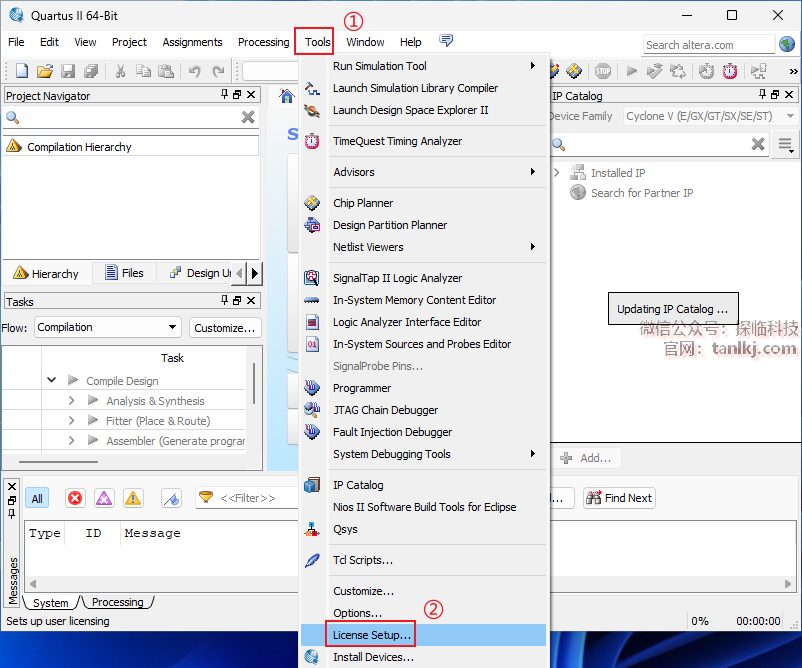Click the yellow warning message filter icon
The height and width of the screenshot is (668, 802).
pyautogui.click(x=133, y=498)
